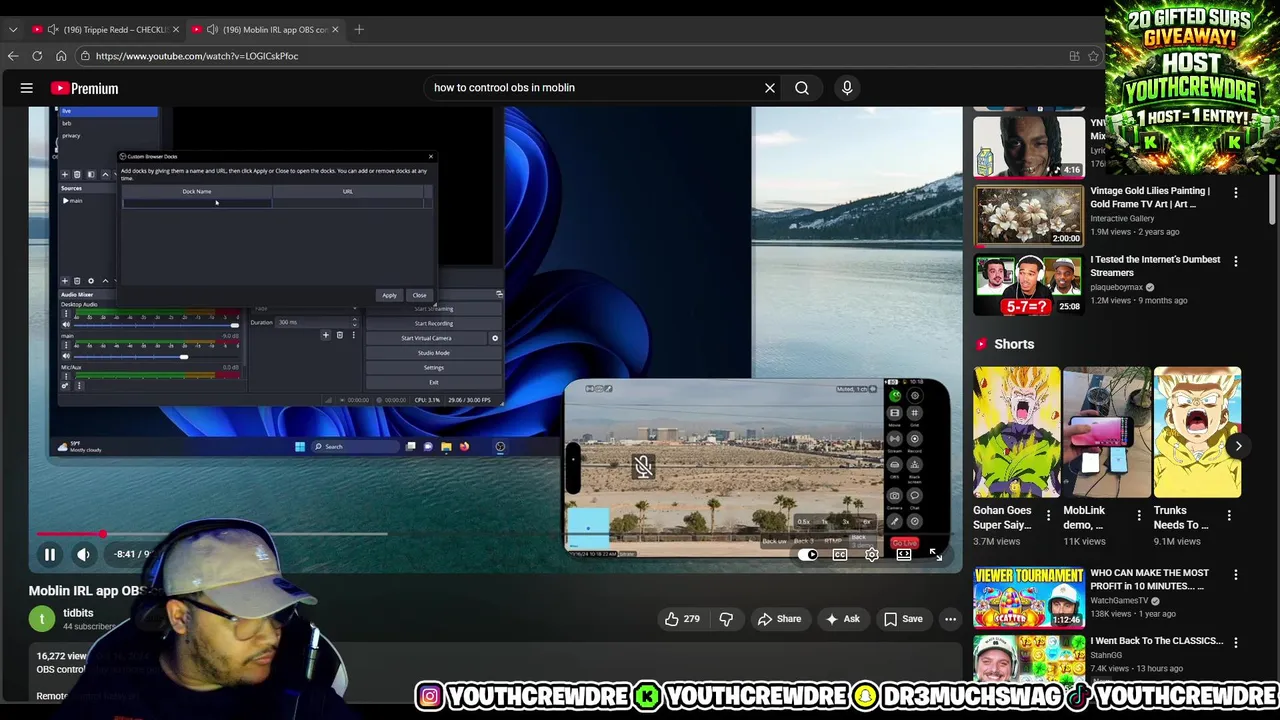Open options for I Went Back To The CLASSICS video
This screenshot has width=1280, height=720.
pyautogui.click(x=1235, y=643)
